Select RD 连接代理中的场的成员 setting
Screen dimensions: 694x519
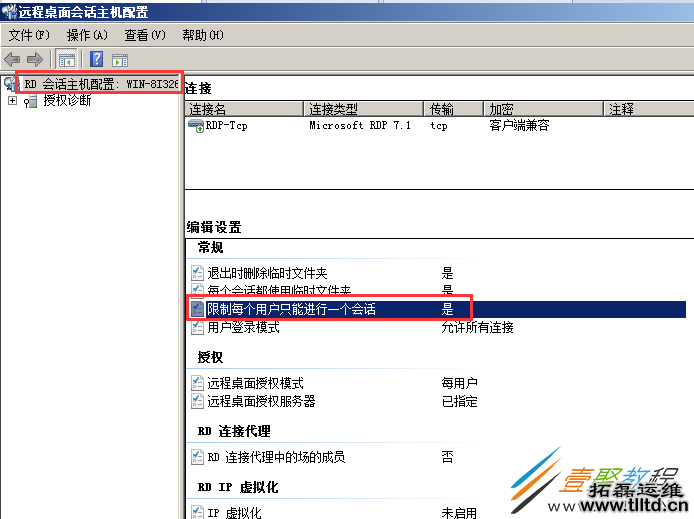(x=276, y=457)
